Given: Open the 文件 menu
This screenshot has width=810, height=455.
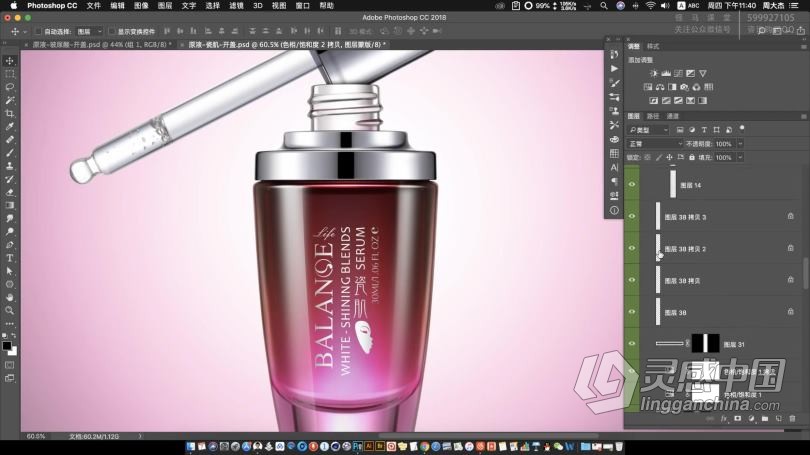Looking at the screenshot, I should [x=94, y=6].
